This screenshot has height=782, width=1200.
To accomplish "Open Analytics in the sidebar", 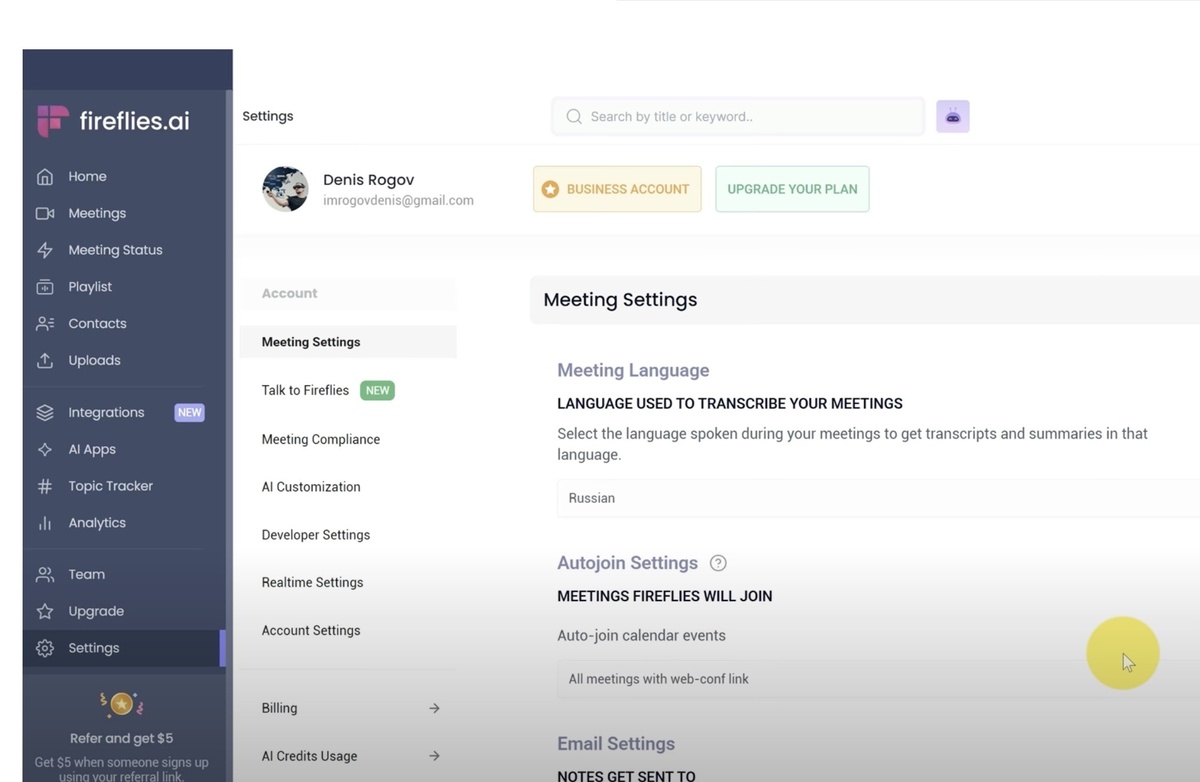I will 97,523.
